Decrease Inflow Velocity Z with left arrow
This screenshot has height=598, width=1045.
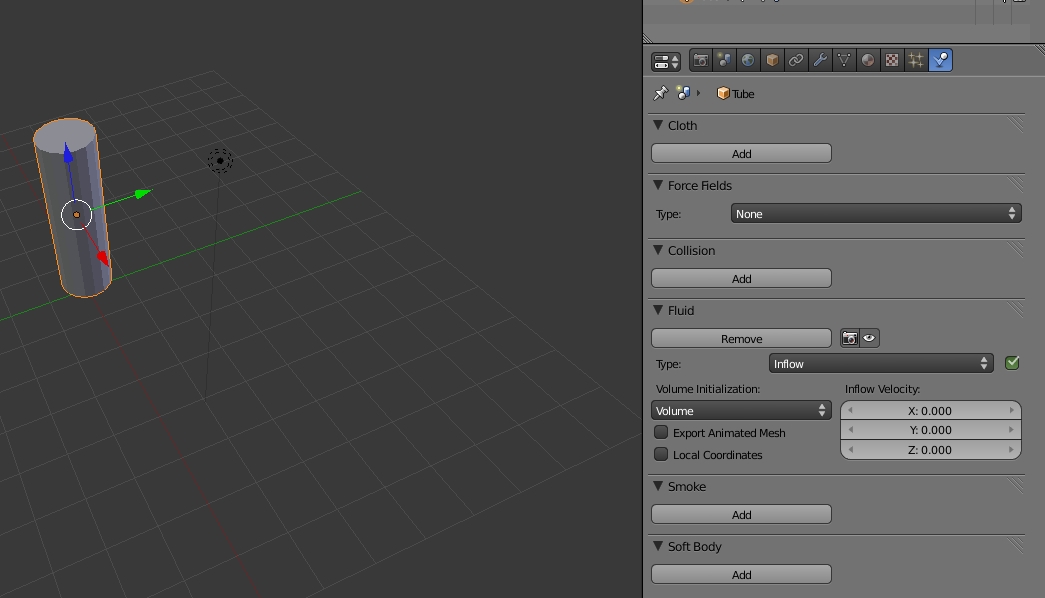[850, 450]
